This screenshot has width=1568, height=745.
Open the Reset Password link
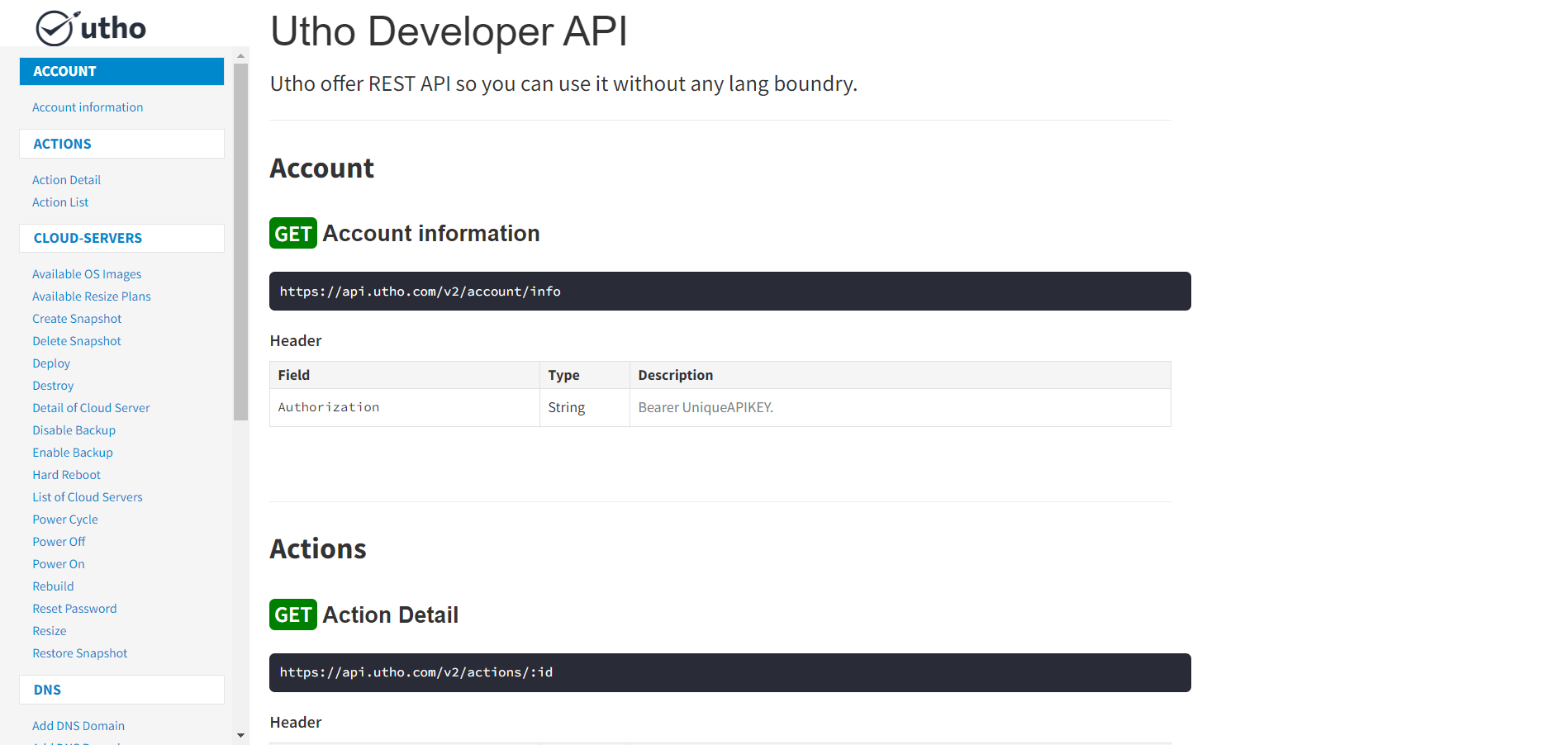74,609
